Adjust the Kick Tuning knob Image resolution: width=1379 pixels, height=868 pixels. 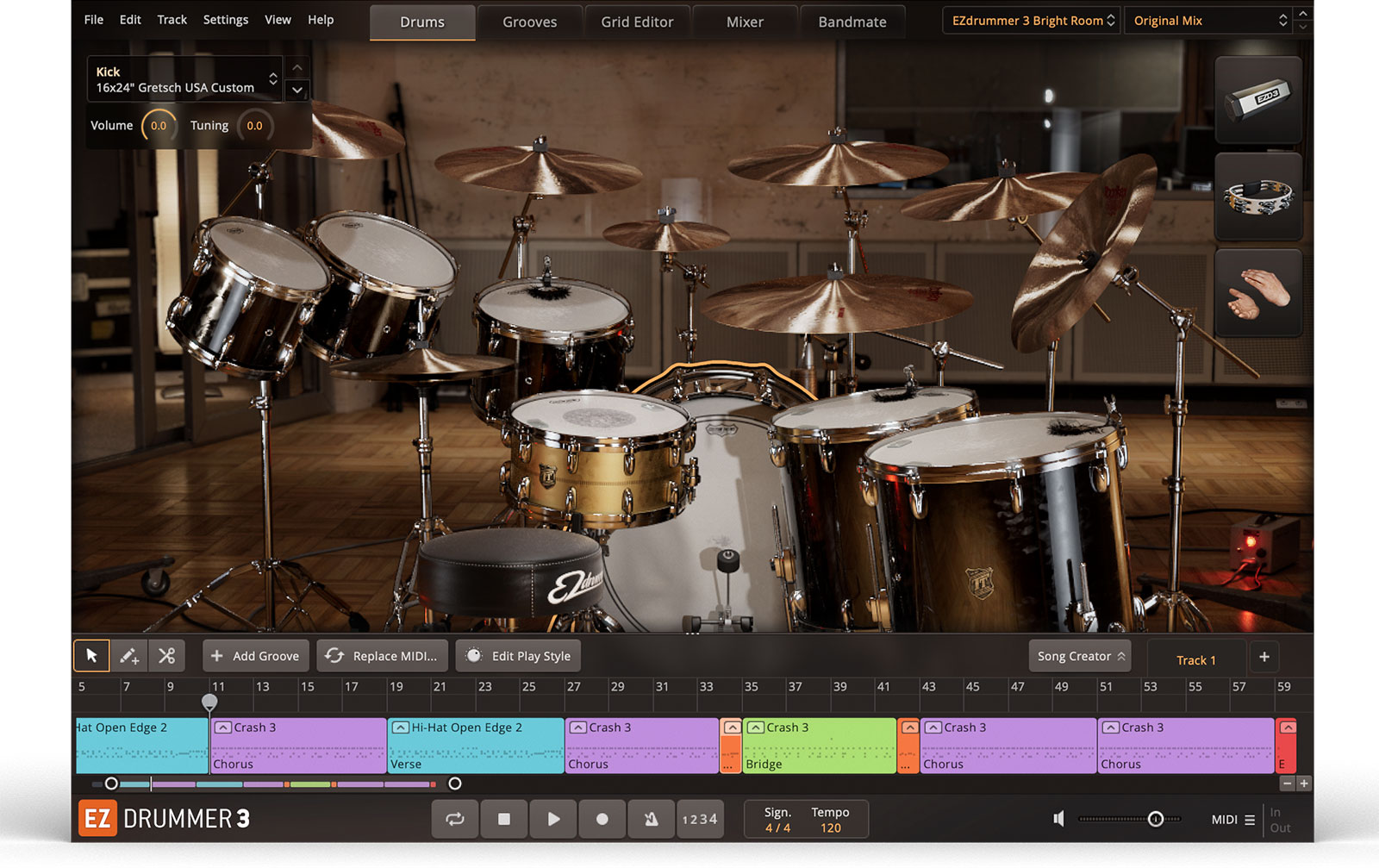coord(254,126)
